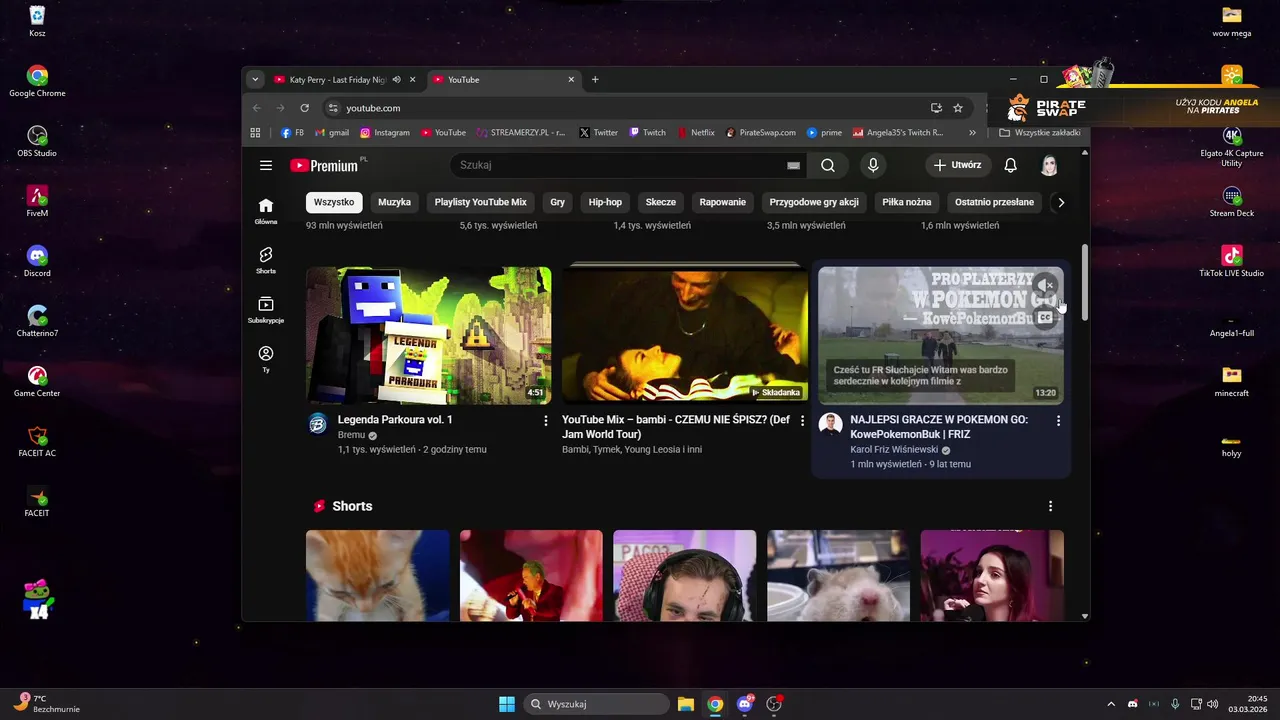This screenshot has width=1280, height=720.
Task: Select the Wszystko filter chip
Action: point(334,202)
